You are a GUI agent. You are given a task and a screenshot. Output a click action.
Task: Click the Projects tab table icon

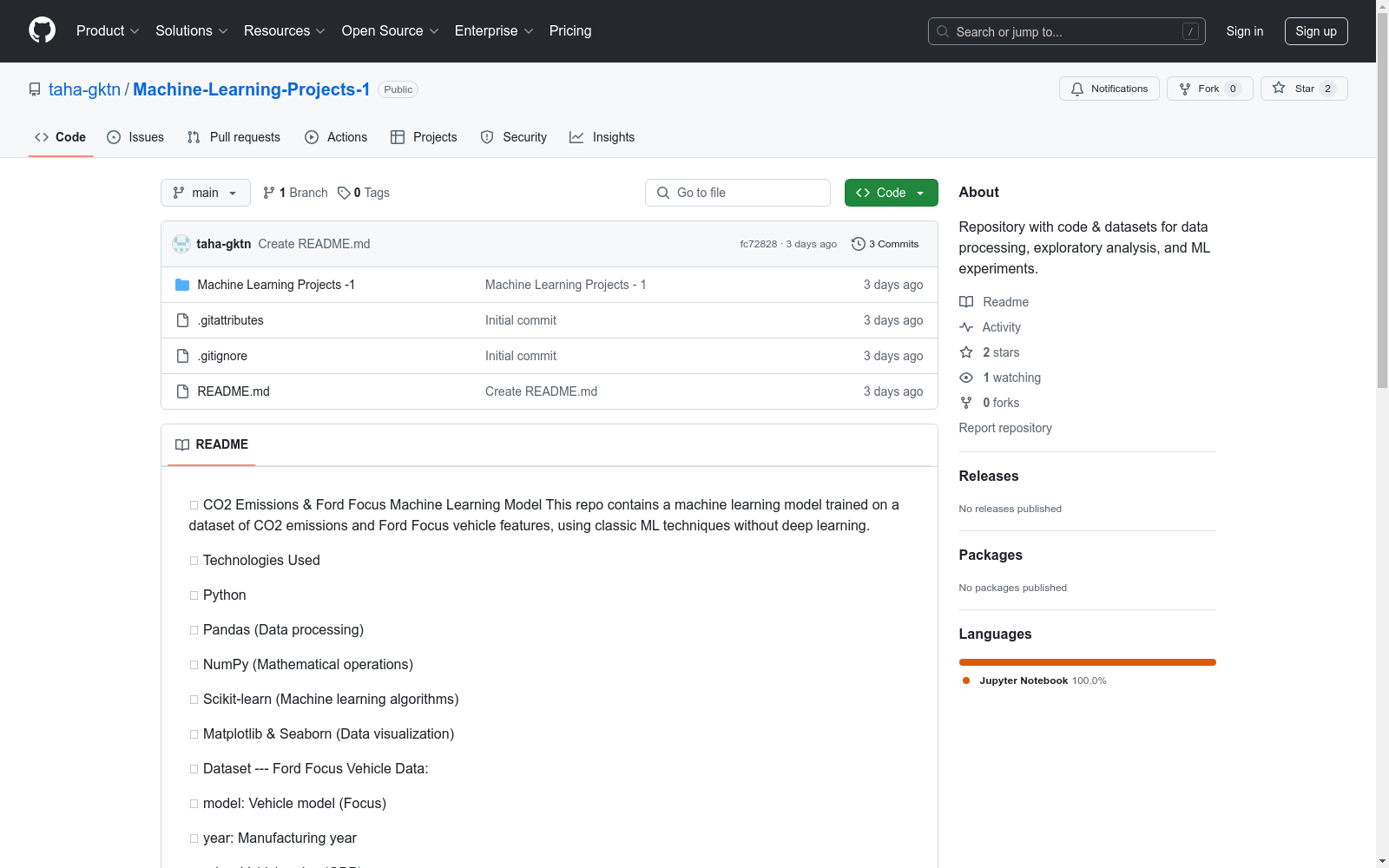coord(398,137)
